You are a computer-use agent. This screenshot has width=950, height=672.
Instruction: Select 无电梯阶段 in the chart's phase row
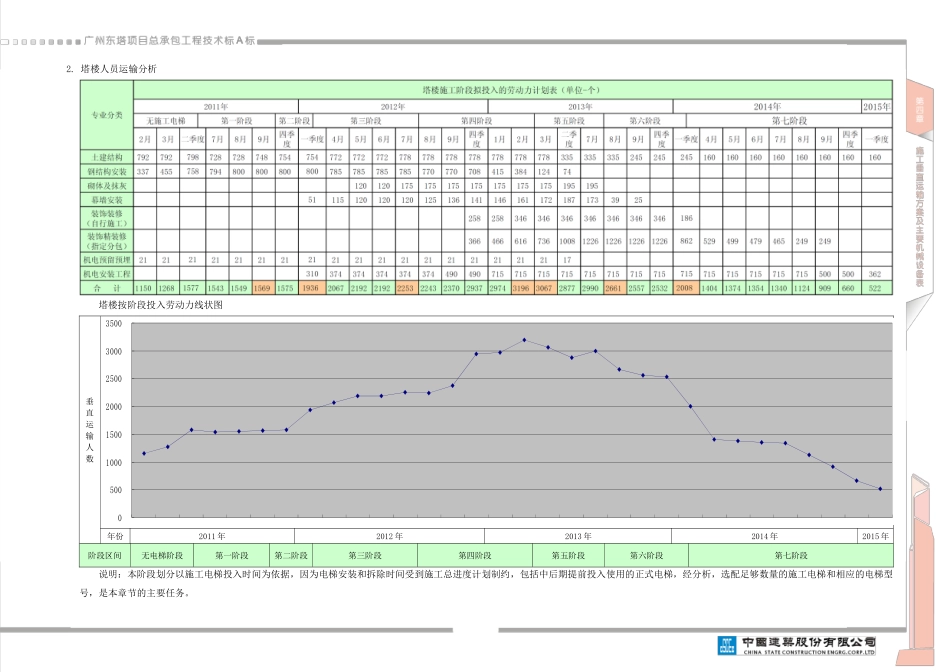162,556
